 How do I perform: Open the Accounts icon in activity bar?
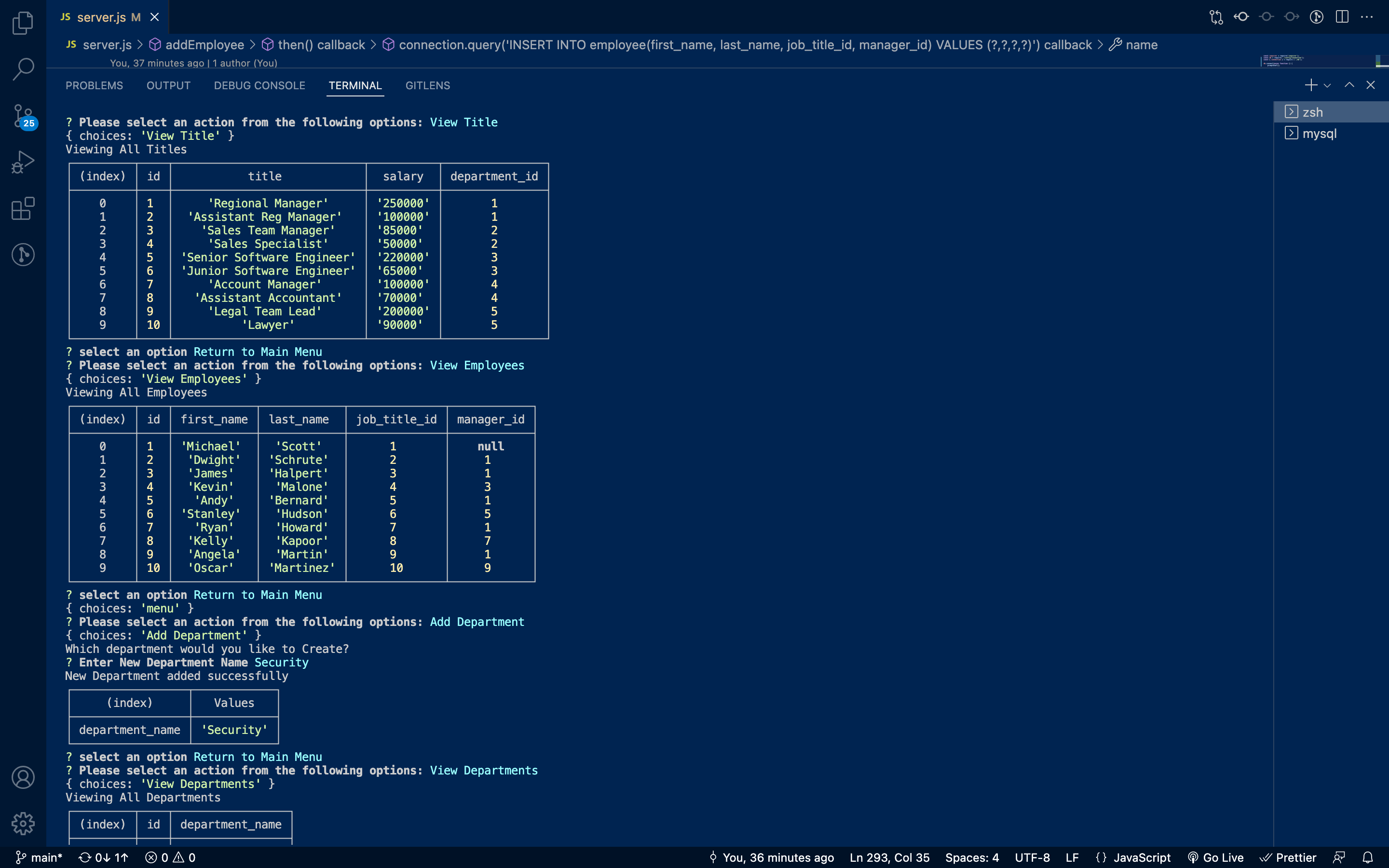23,777
